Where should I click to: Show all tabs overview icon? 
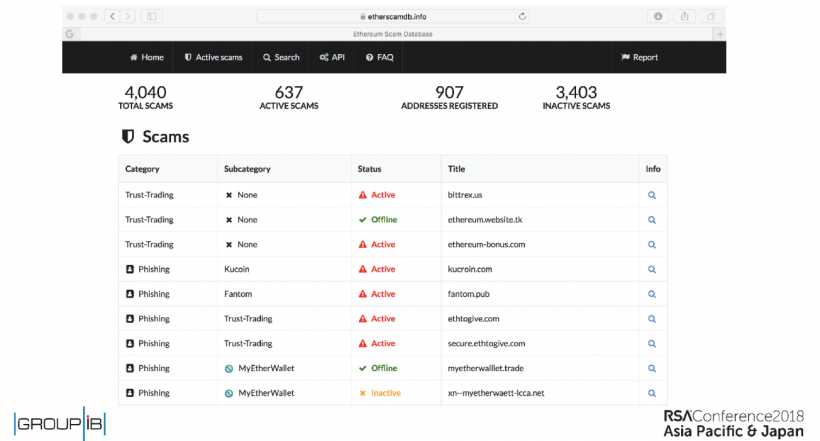[710, 17]
